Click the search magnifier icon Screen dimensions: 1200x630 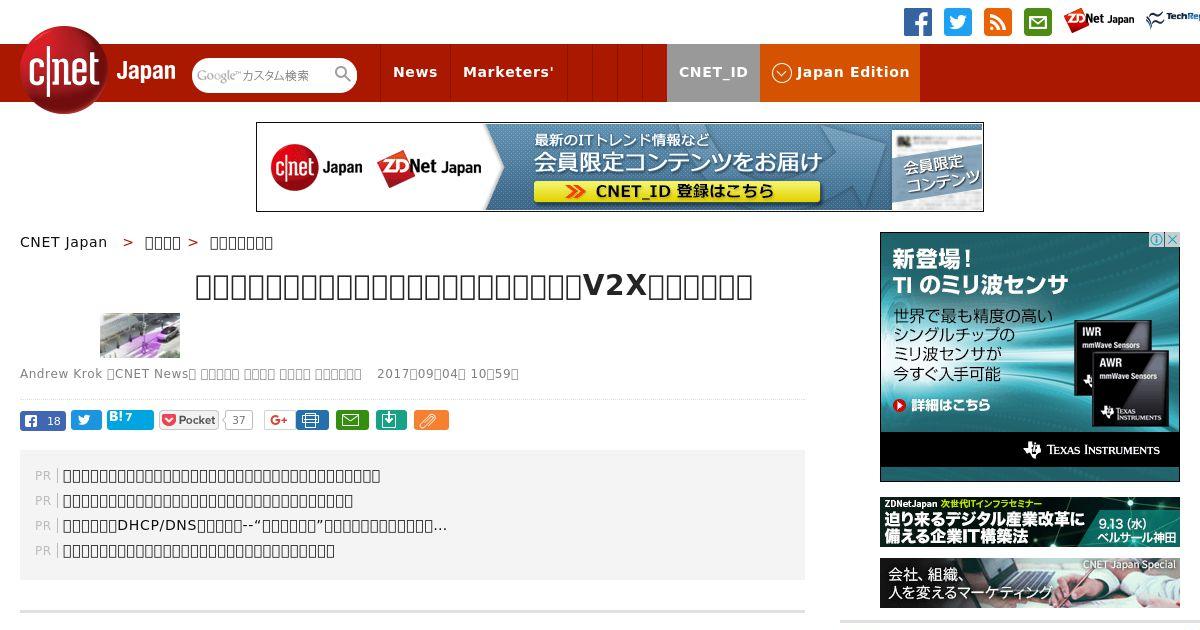click(x=343, y=75)
